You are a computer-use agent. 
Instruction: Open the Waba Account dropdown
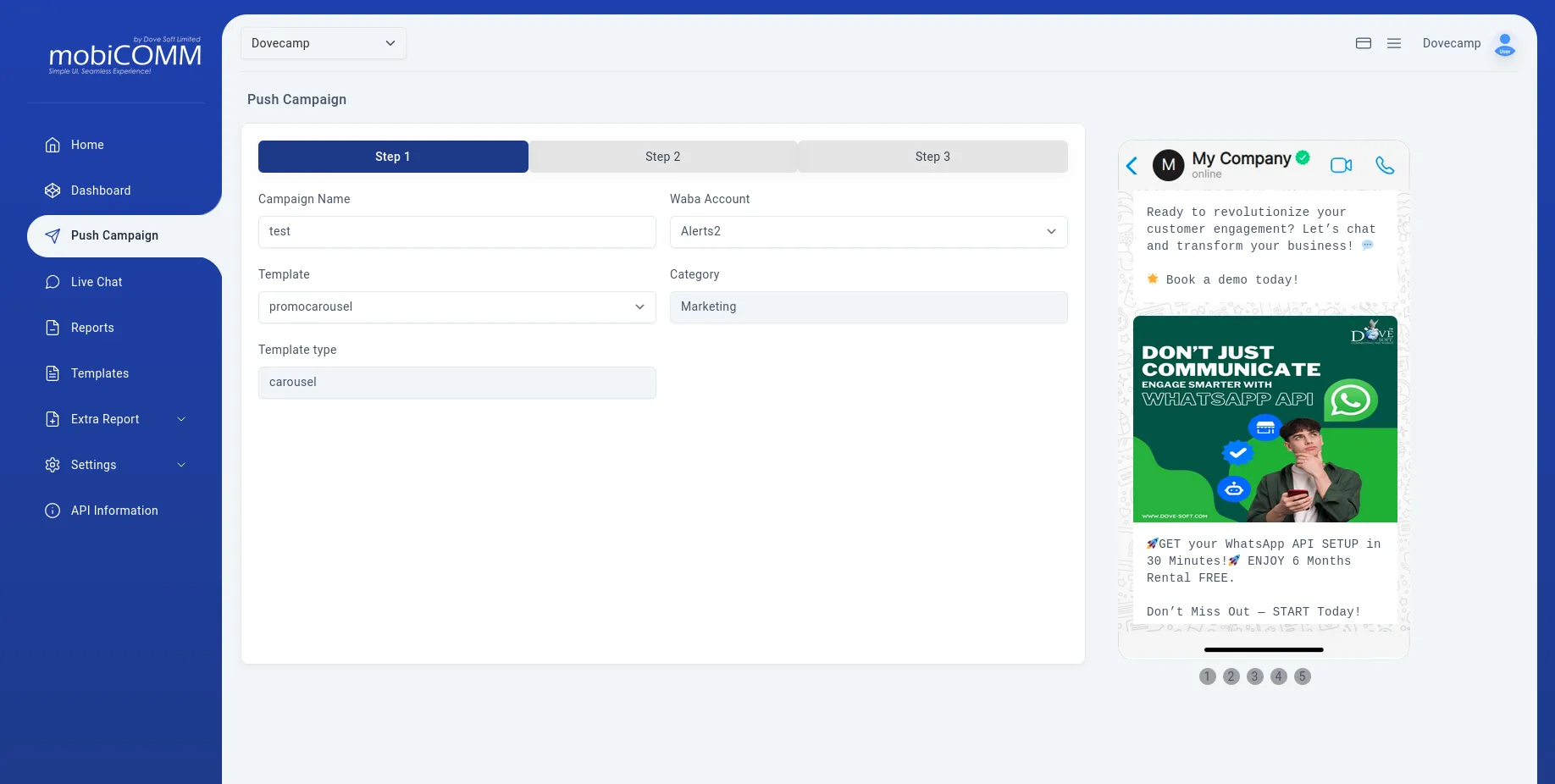(x=869, y=232)
